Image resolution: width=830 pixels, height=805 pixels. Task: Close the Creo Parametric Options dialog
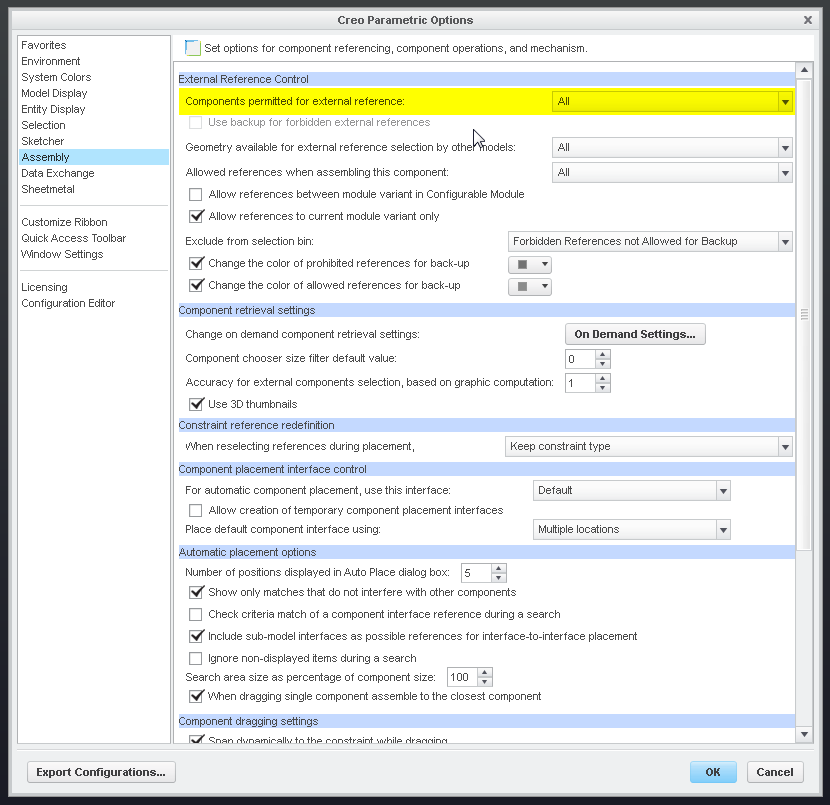(x=808, y=20)
